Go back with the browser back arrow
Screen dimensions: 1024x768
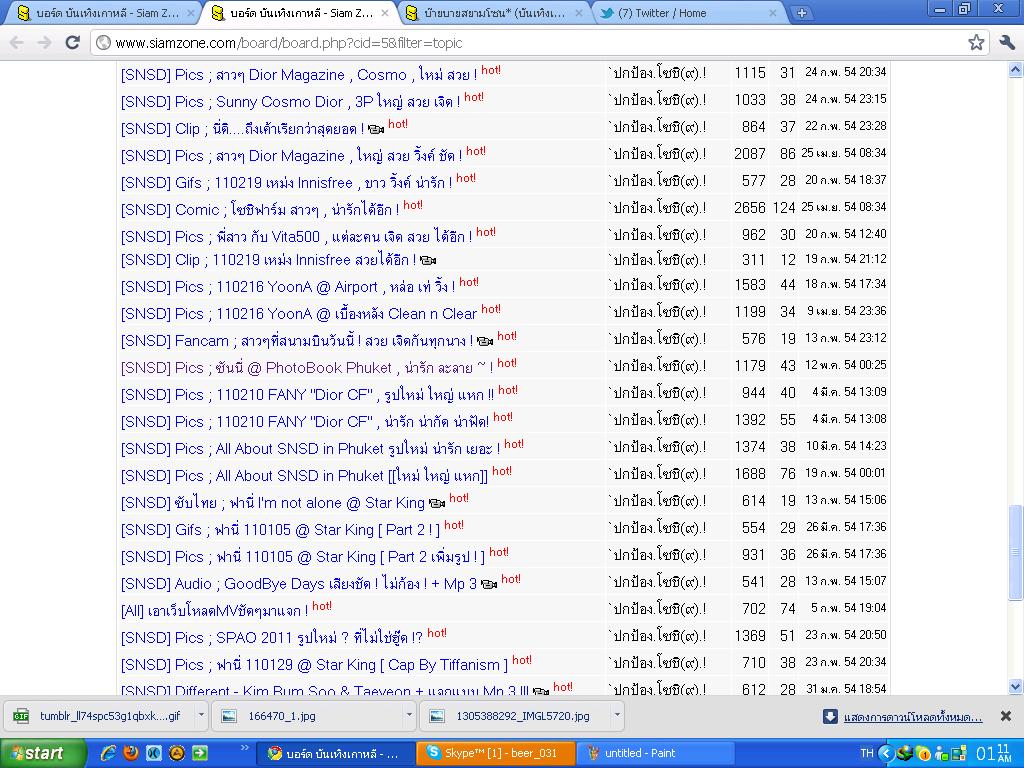(x=16, y=43)
